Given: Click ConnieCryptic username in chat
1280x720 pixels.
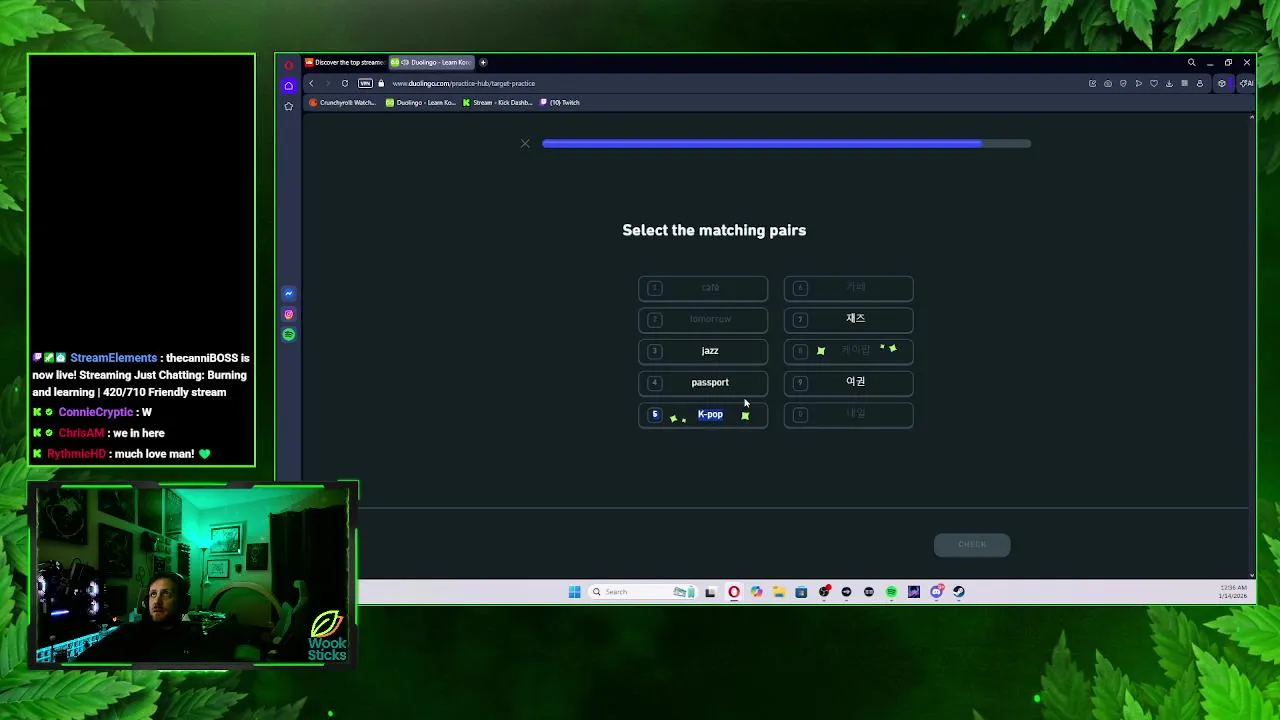Looking at the screenshot, I should [95, 412].
